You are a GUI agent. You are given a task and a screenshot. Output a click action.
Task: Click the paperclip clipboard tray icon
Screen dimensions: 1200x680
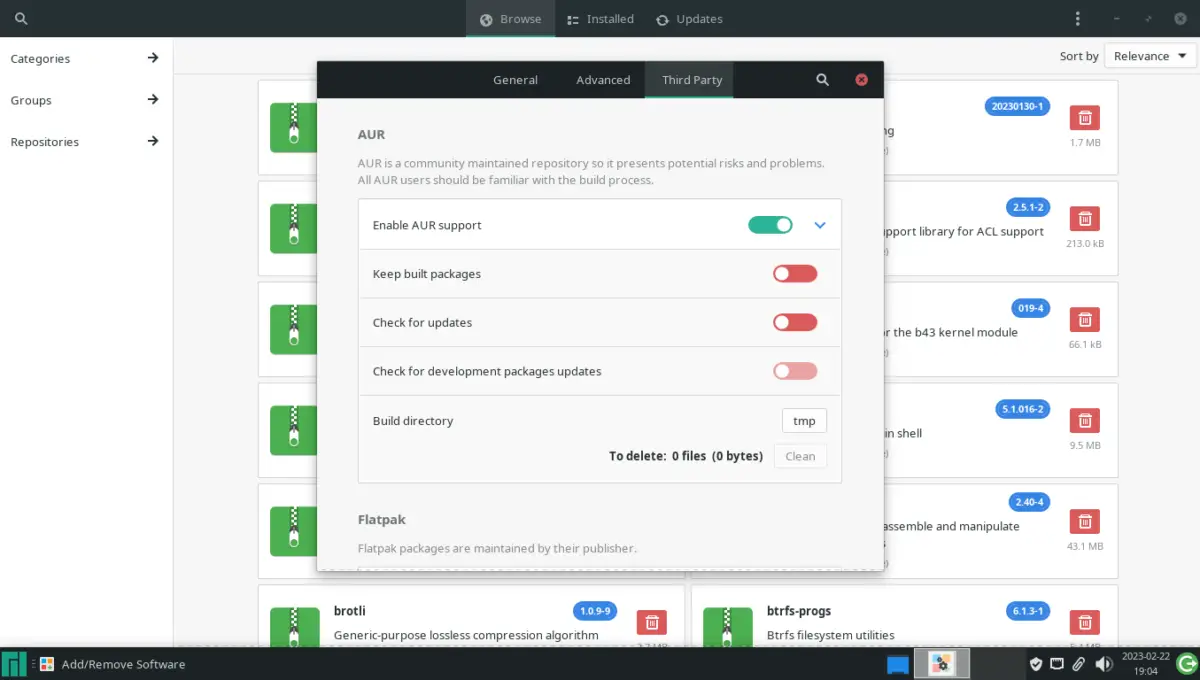point(1079,664)
